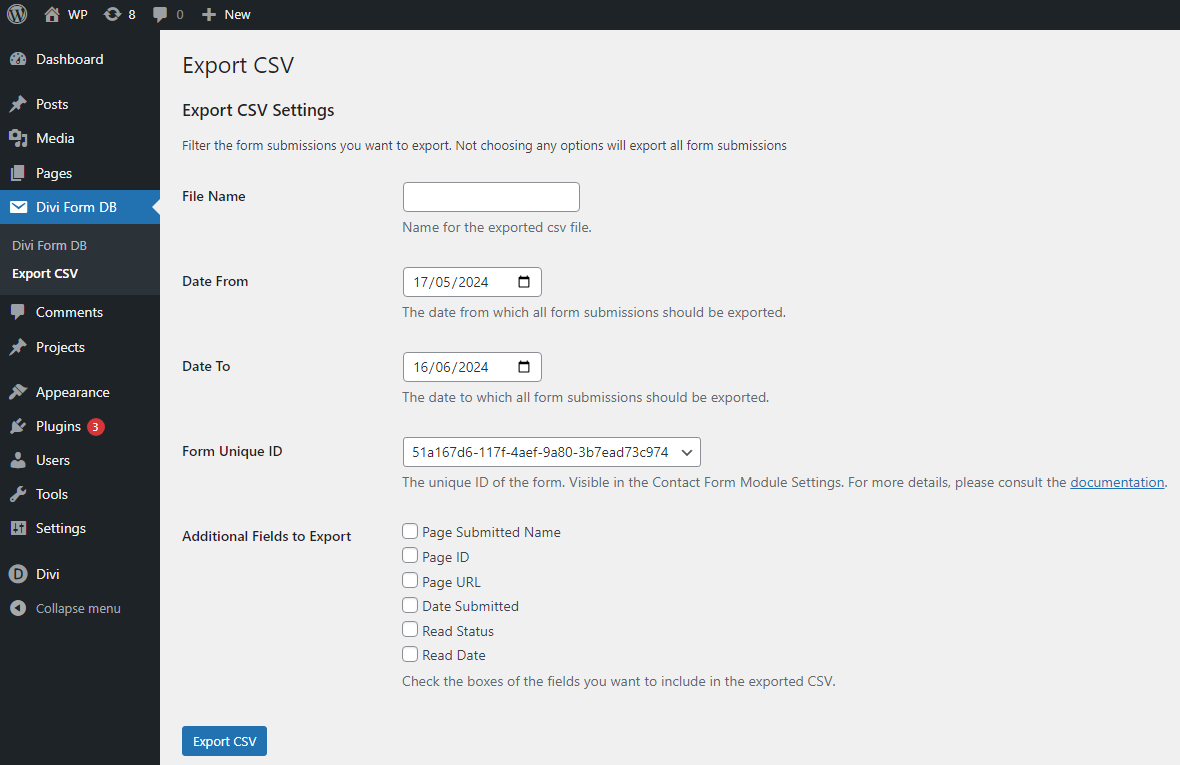The image size is (1180, 765).
Task: Open the comments bubble in admin bar
Action: [x=160, y=14]
